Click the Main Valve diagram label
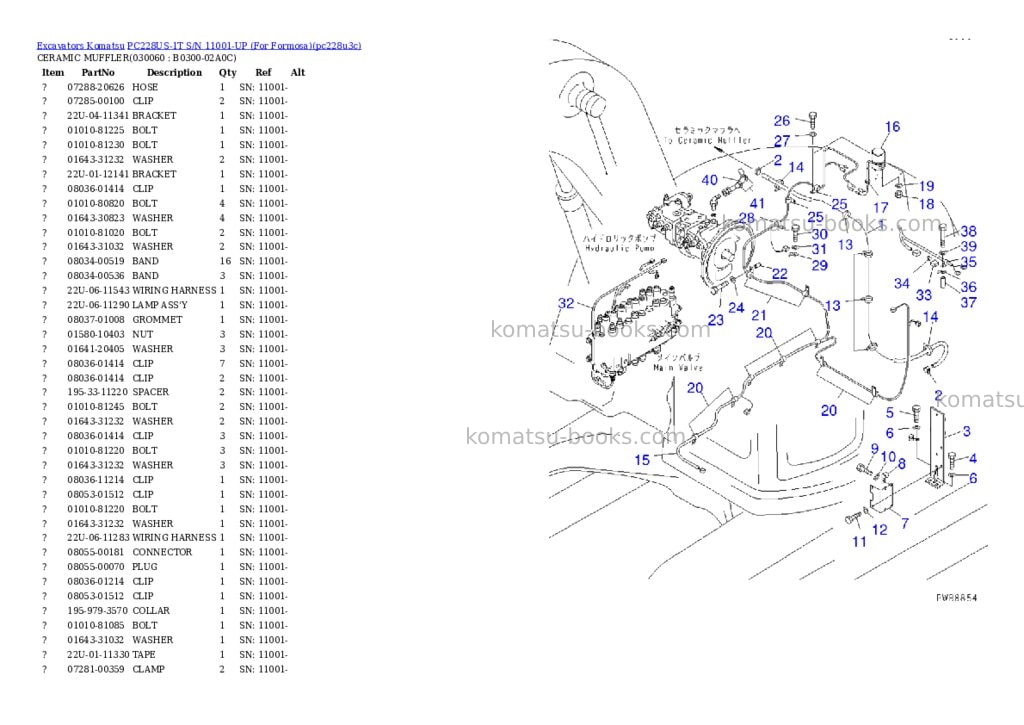 tap(678, 368)
